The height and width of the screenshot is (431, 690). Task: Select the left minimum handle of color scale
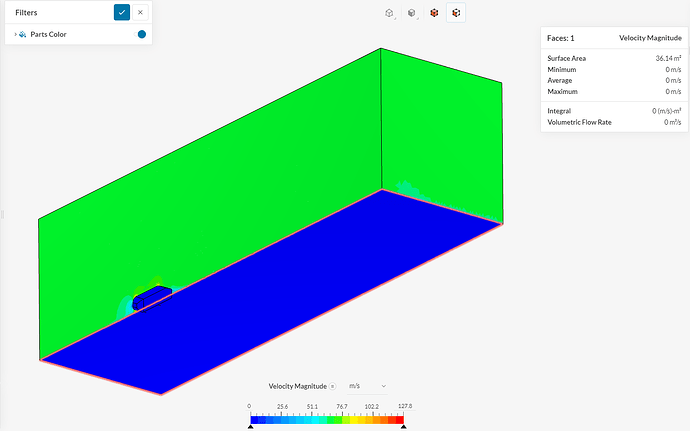point(251,427)
